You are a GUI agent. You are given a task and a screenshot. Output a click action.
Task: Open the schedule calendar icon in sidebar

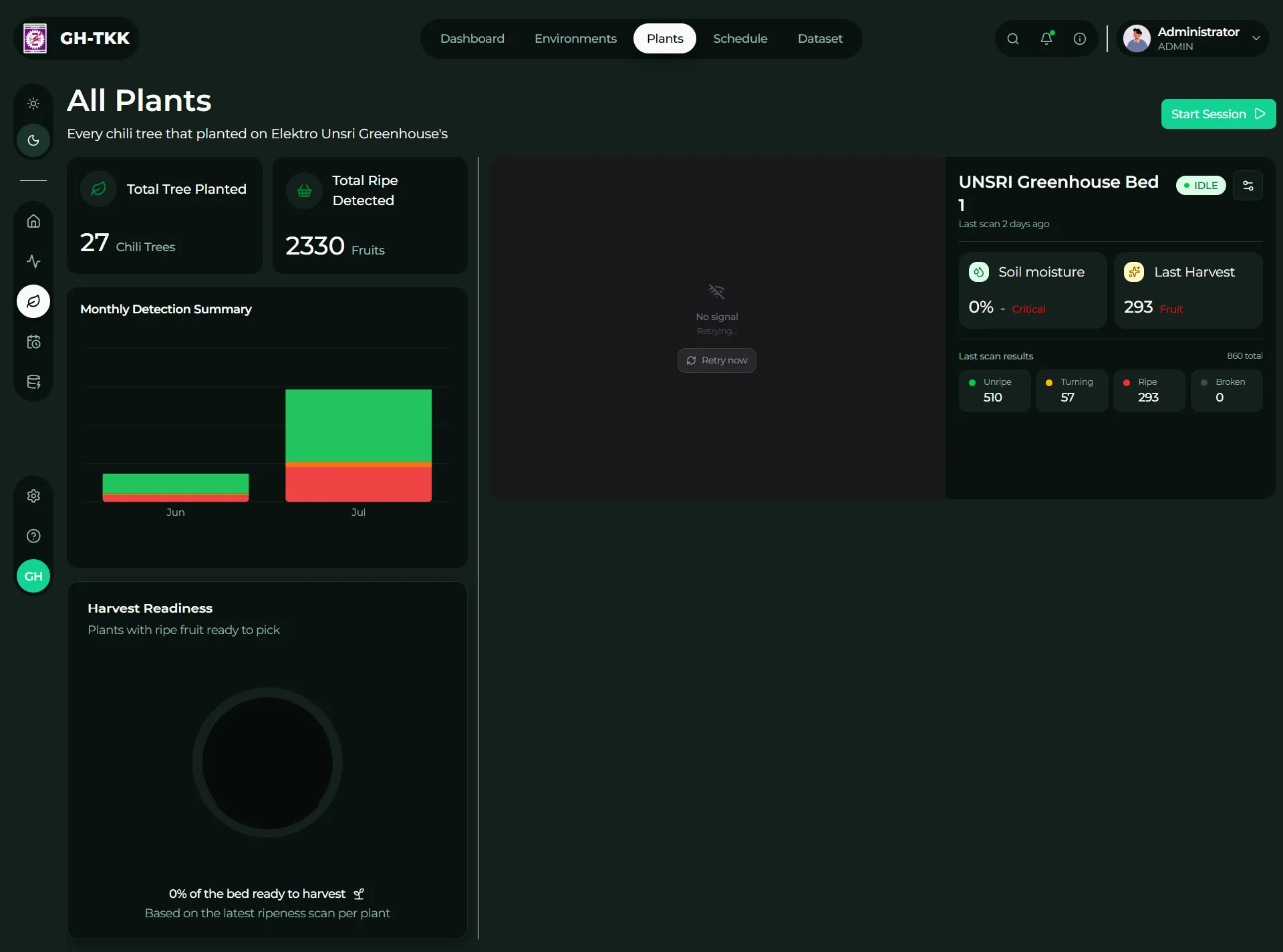pyautogui.click(x=33, y=342)
